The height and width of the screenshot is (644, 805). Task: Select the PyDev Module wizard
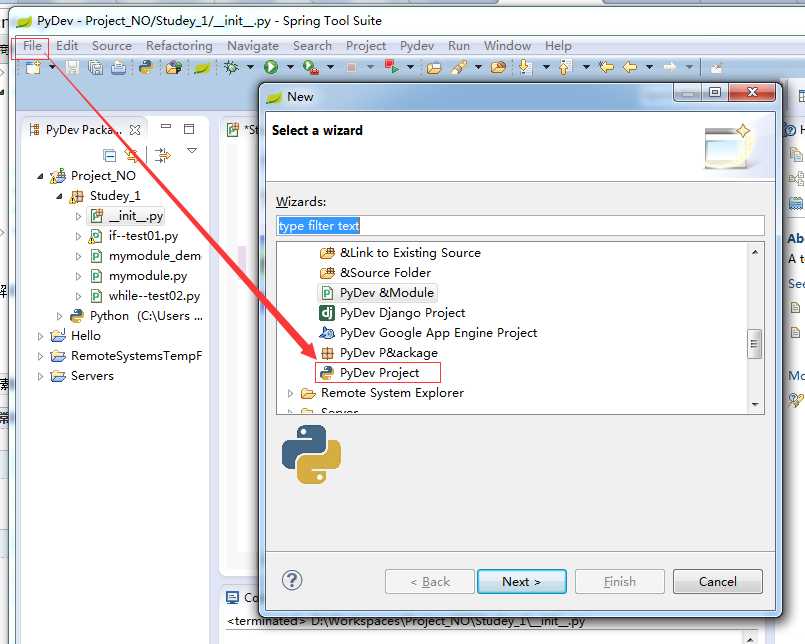pos(377,293)
